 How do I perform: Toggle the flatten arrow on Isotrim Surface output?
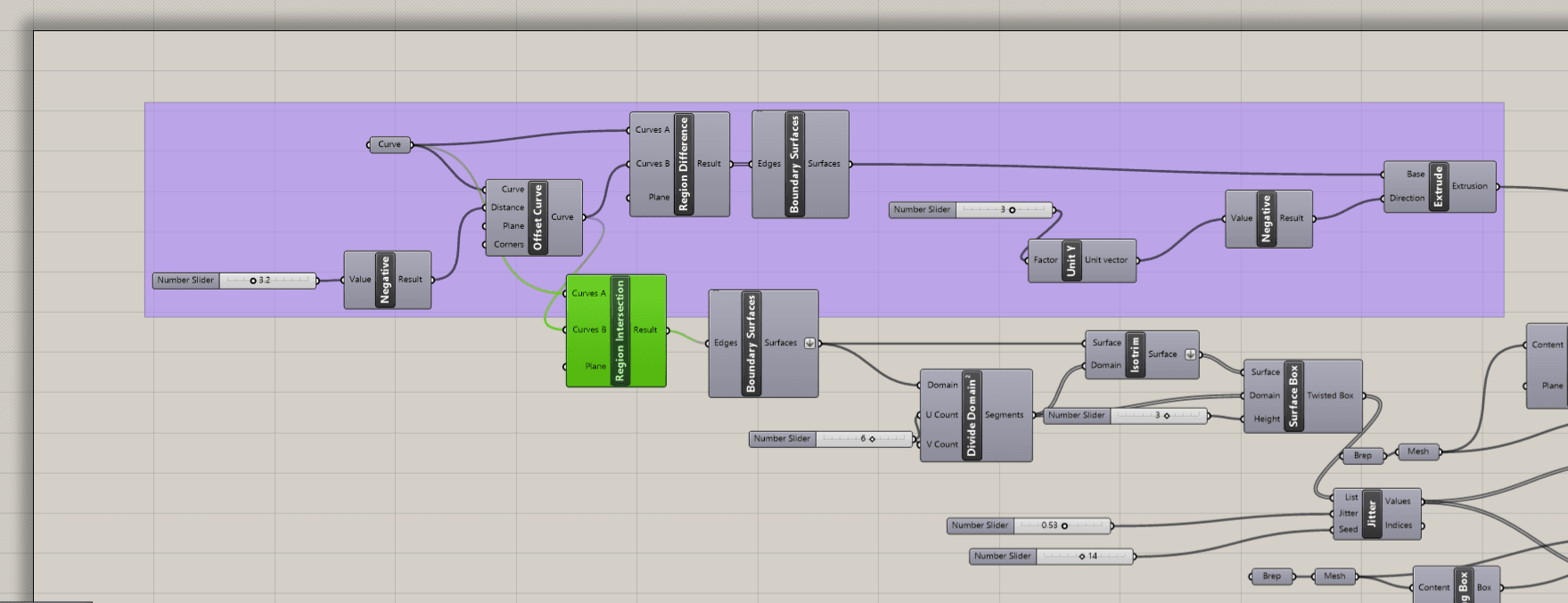point(1190,354)
